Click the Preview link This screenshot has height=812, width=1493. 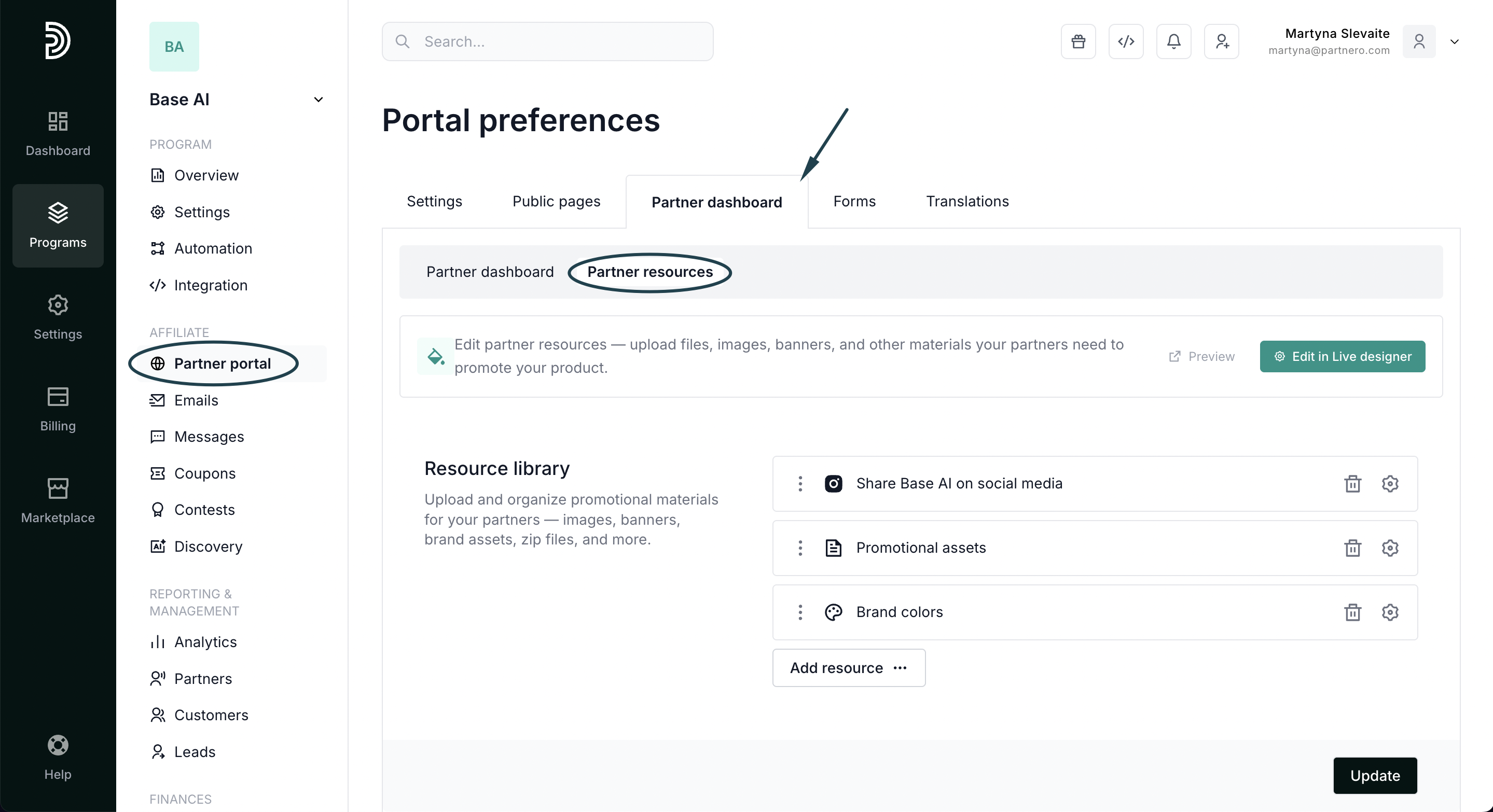tap(1201, 357)
